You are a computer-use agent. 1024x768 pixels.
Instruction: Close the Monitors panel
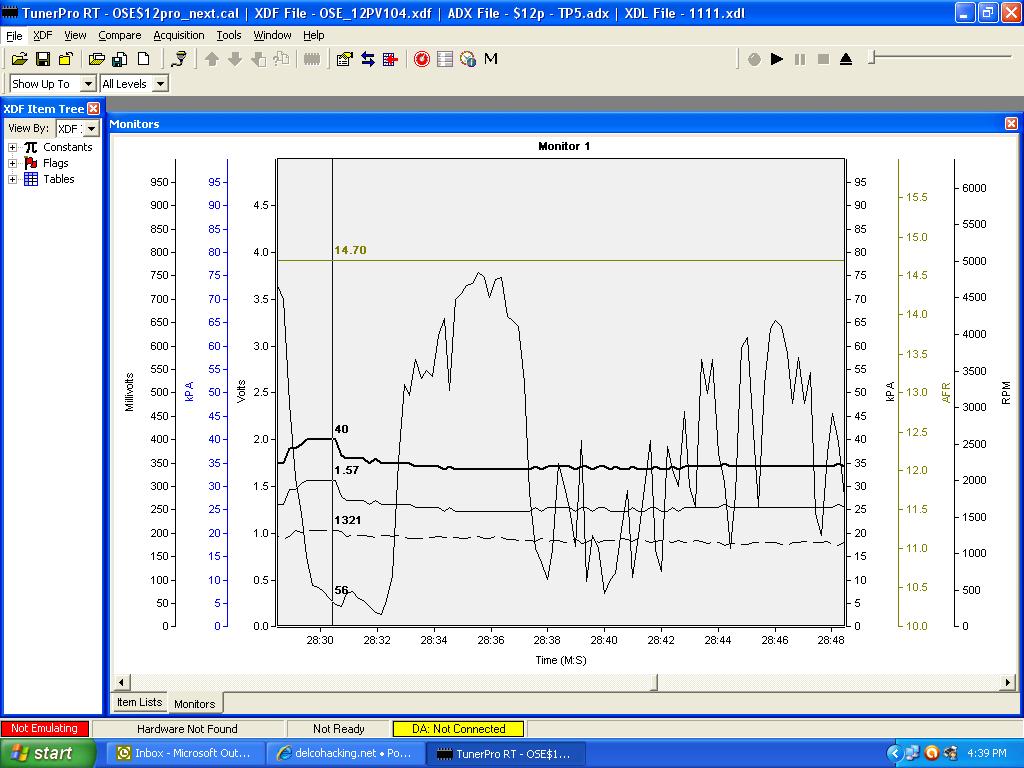[x=1011, y=123]
